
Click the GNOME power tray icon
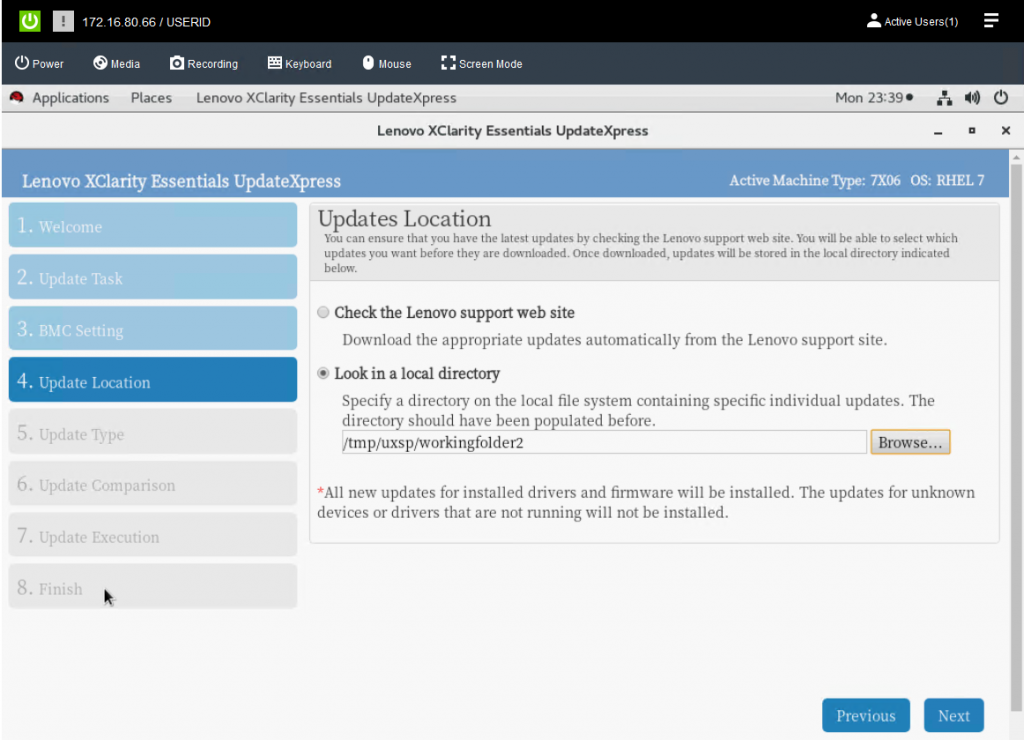tap(1000, 98)
